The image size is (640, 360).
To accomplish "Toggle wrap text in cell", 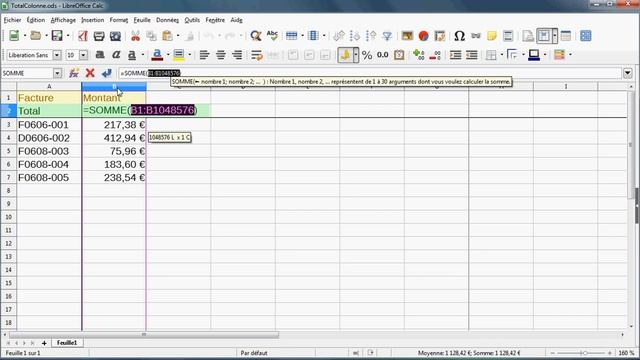I will pos(257,55).
